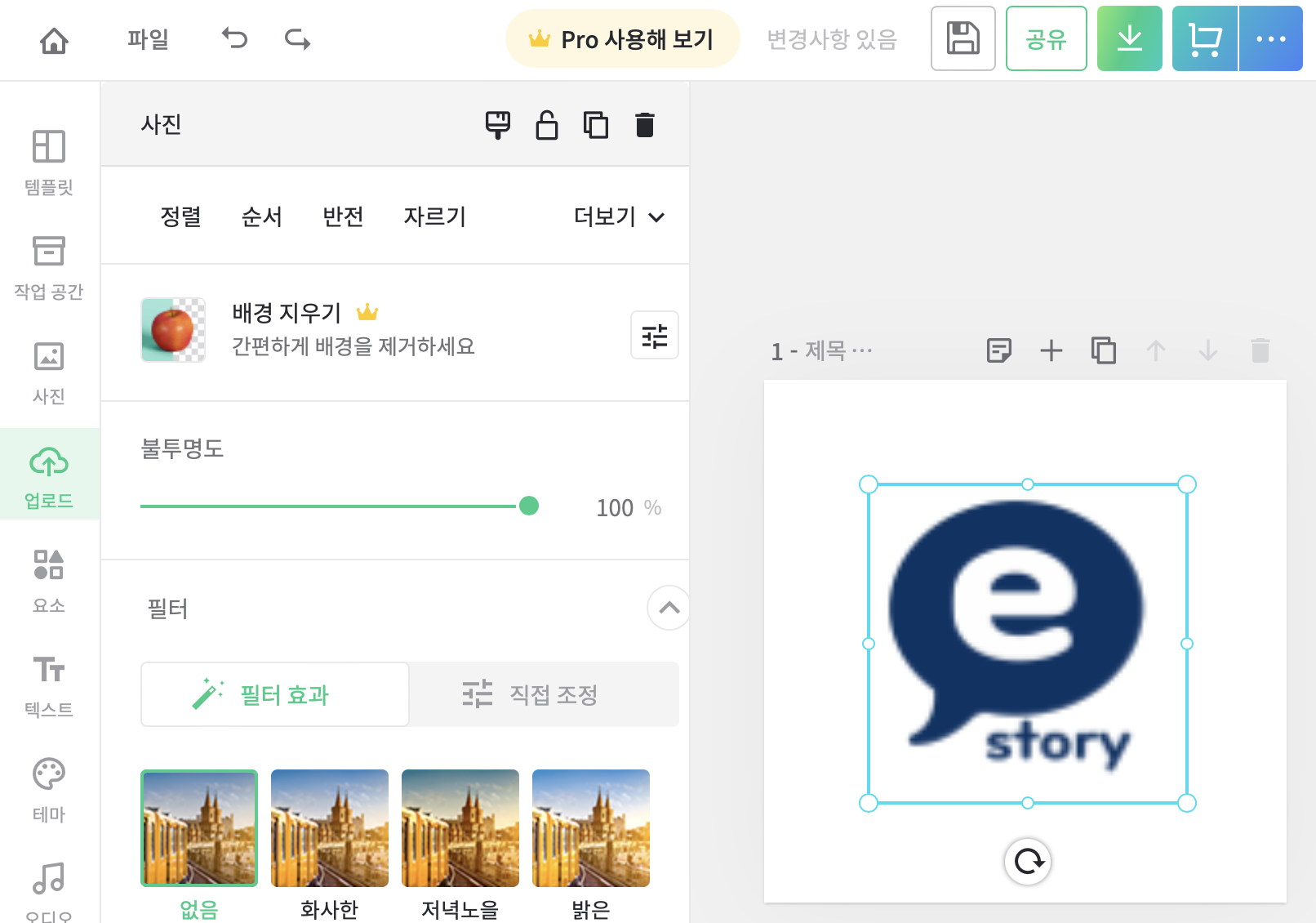
Task: Undo the last action
Action: [233, 38]
